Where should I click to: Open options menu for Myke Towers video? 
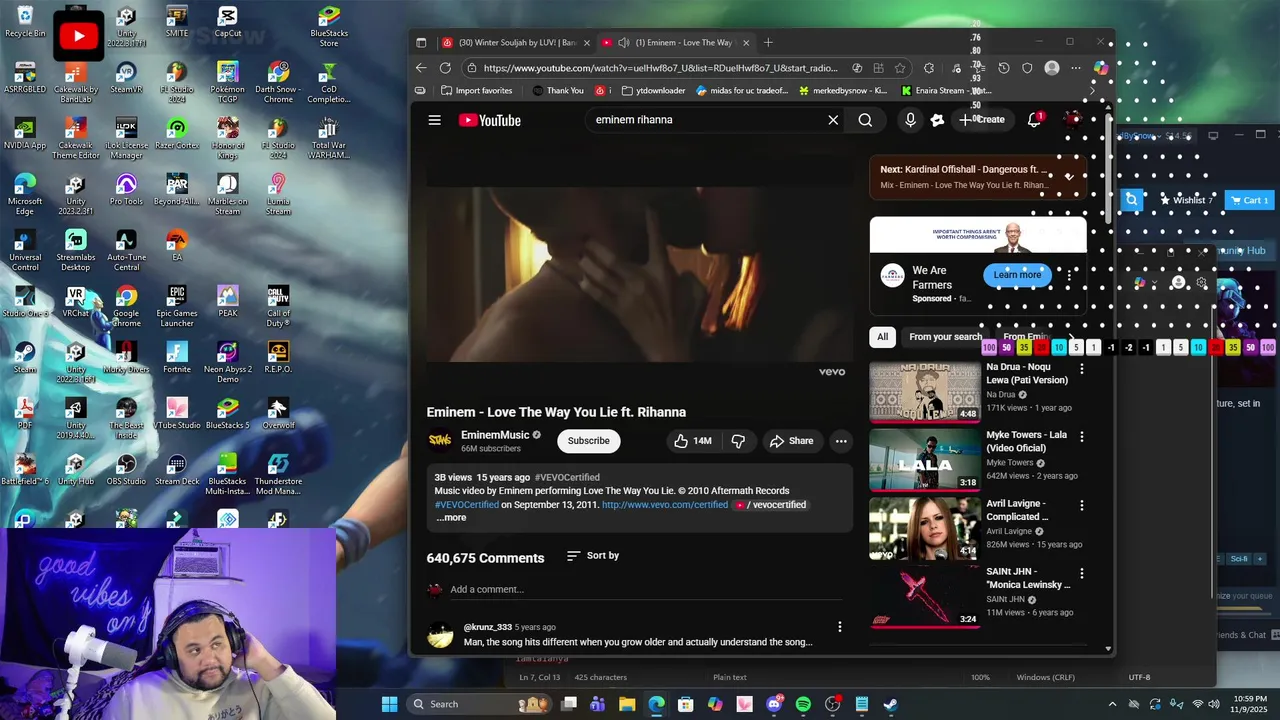click(x=1081, y=437)
